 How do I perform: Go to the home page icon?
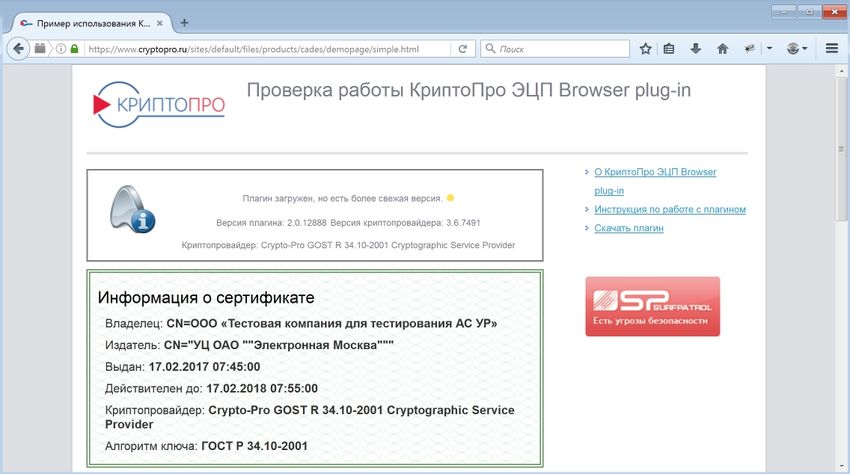pos(722,49)
